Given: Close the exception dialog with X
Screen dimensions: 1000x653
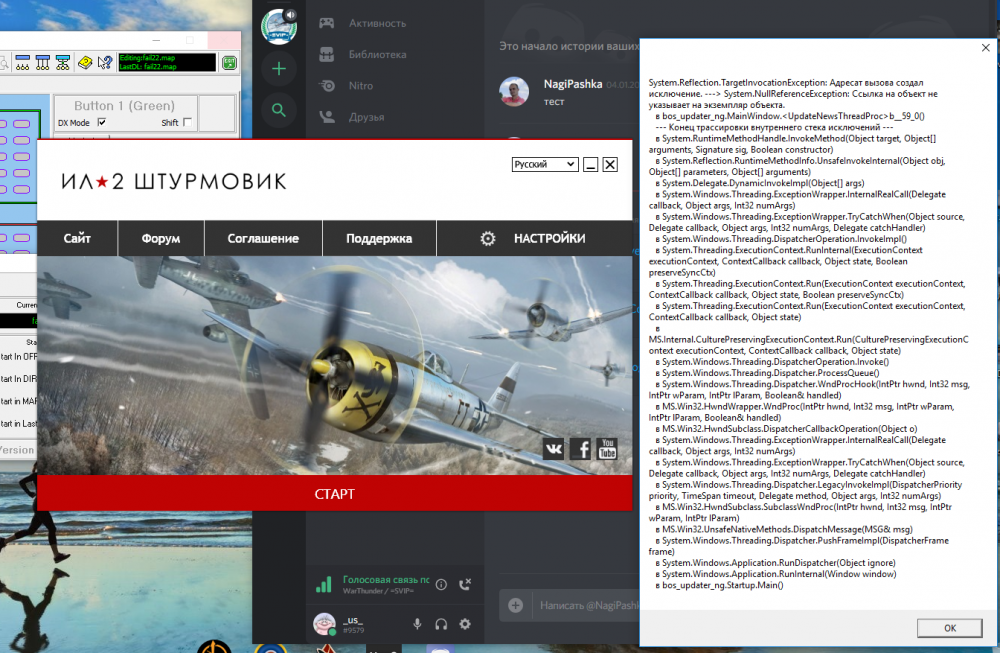Looking at the screenshot, I should tap(985, 48).
